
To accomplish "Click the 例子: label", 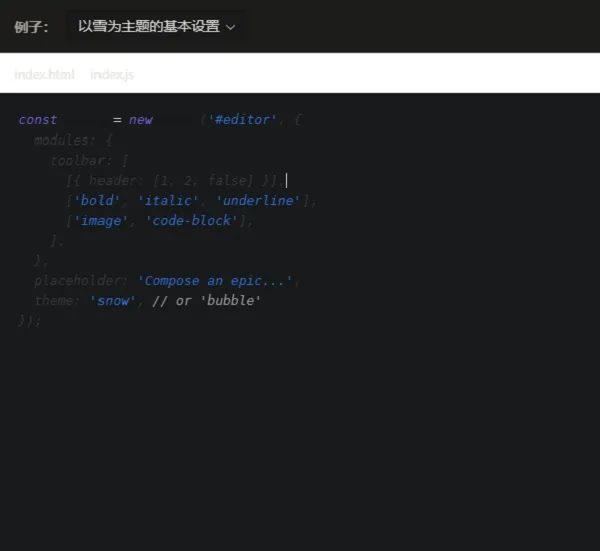I will point(31,27).
